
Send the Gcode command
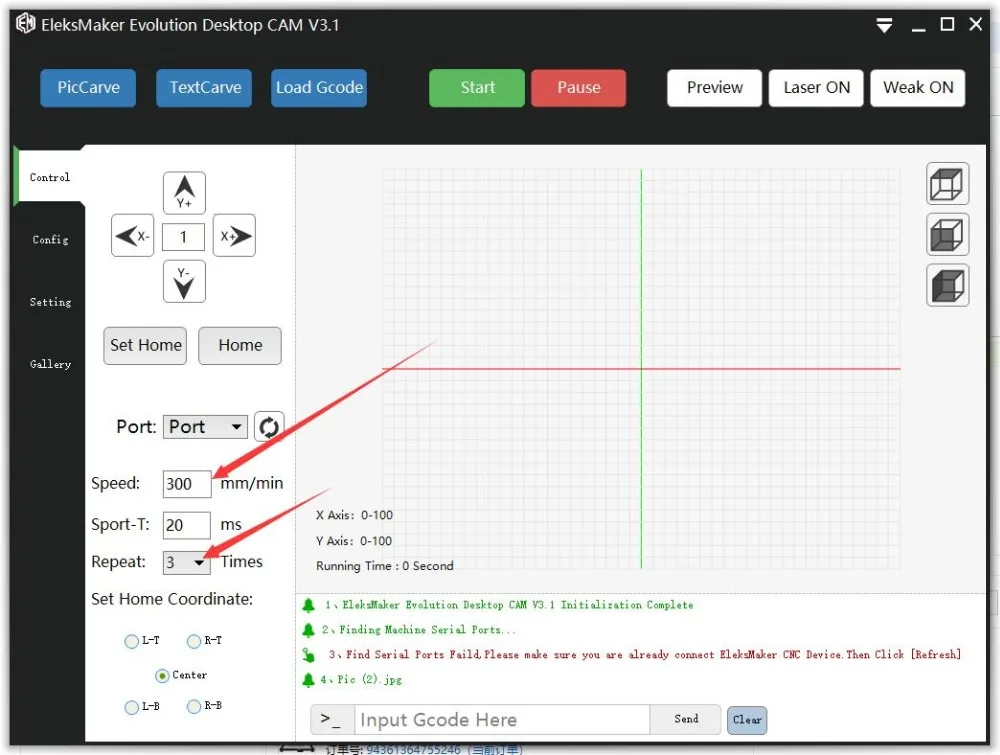(686, 719)
